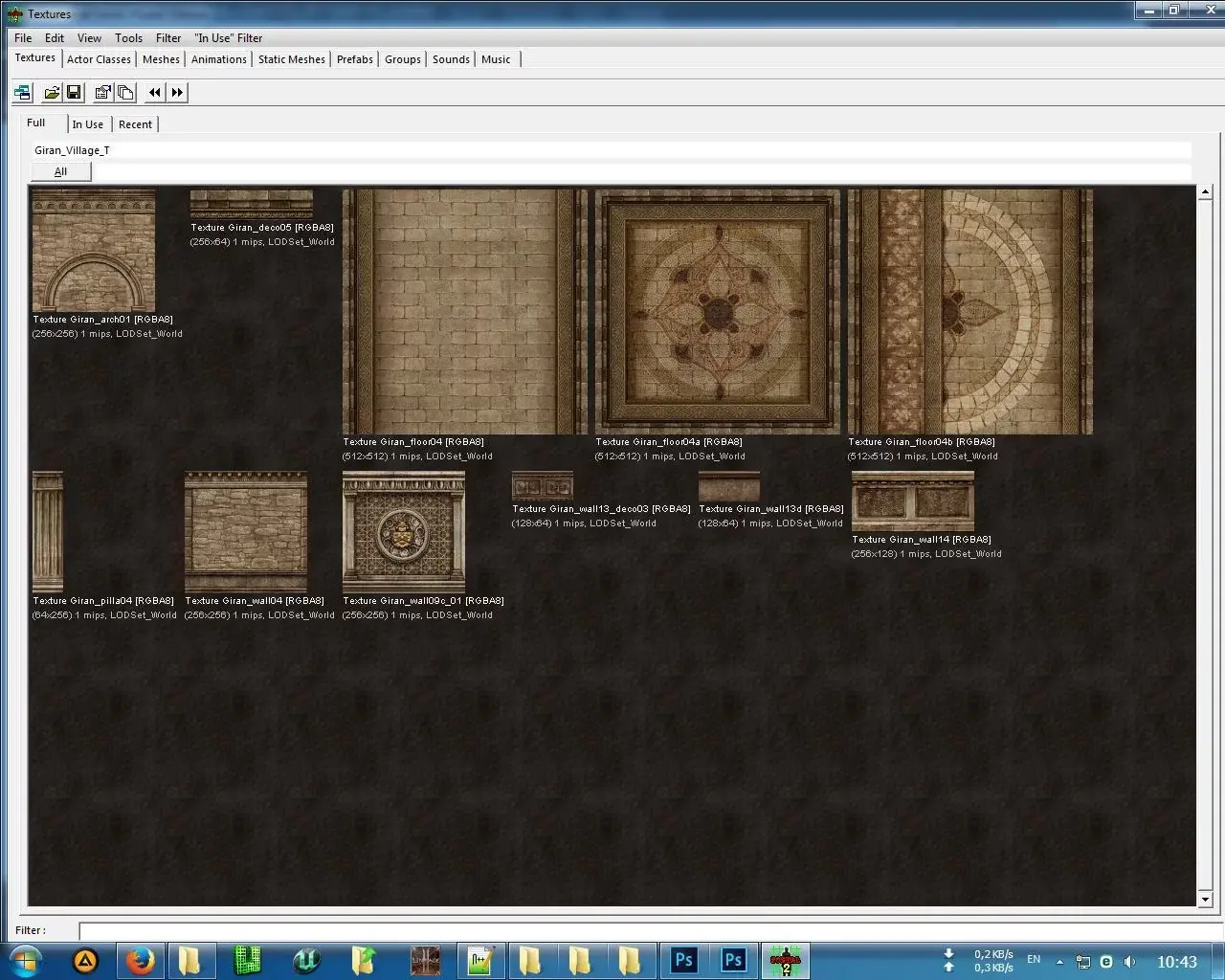This screenshot has width=1225, height=980.
Task: Open the Tools menu
Action: coord(128,38)
